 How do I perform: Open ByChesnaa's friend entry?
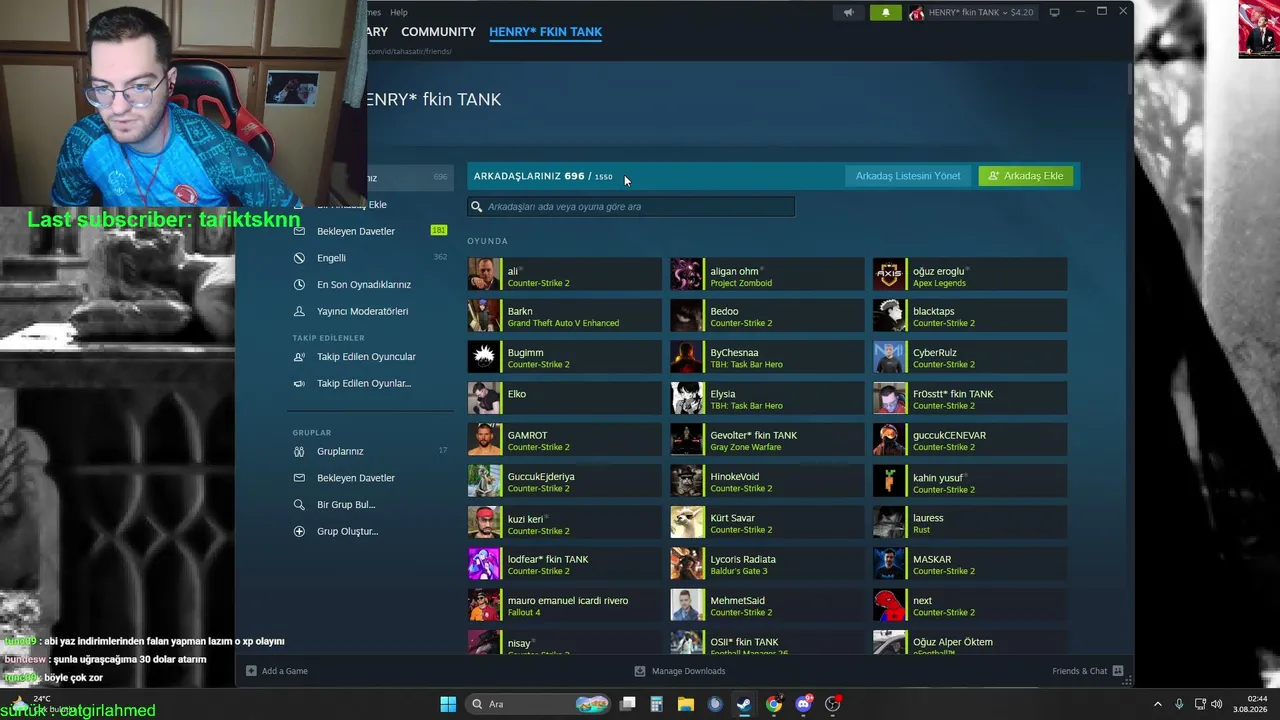click(x=767, y=357)
